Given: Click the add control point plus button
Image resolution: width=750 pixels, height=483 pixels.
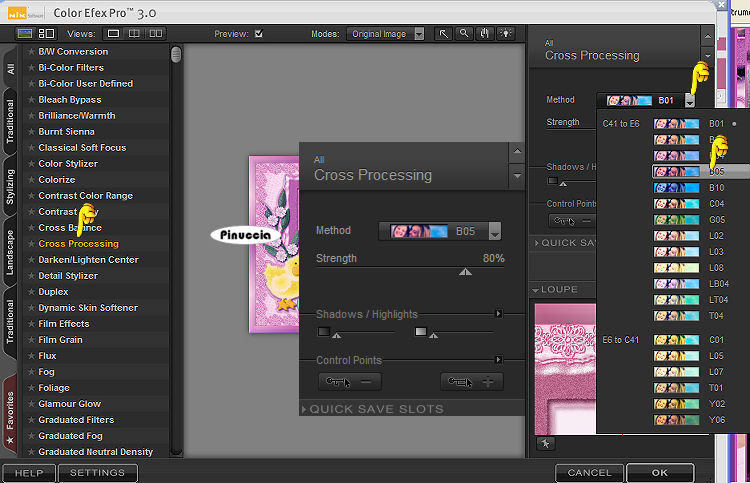Looking at the screenshot, I should click(472, 382).
